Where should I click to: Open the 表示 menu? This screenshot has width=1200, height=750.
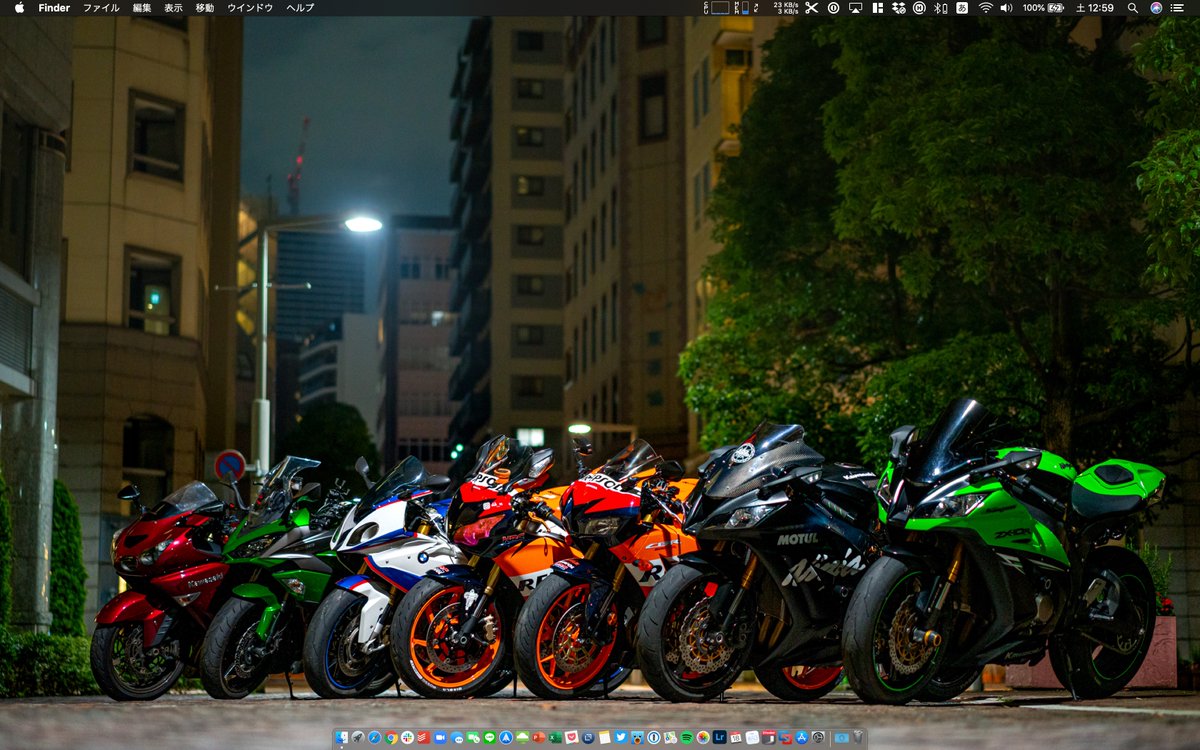(x=173, y=7)
